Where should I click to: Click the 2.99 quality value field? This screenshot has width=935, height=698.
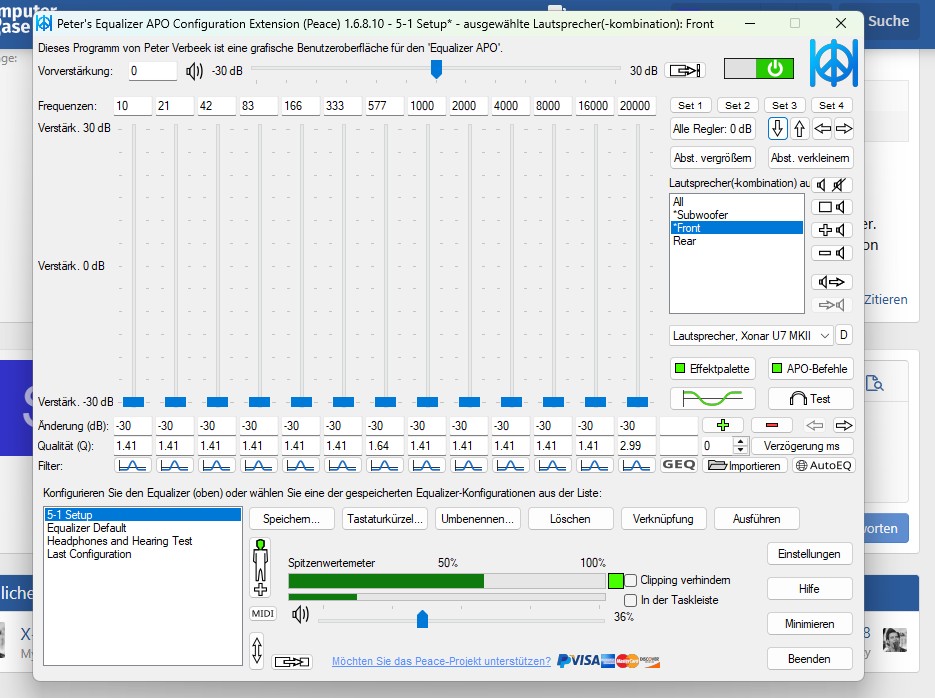(x=636, y=445)
